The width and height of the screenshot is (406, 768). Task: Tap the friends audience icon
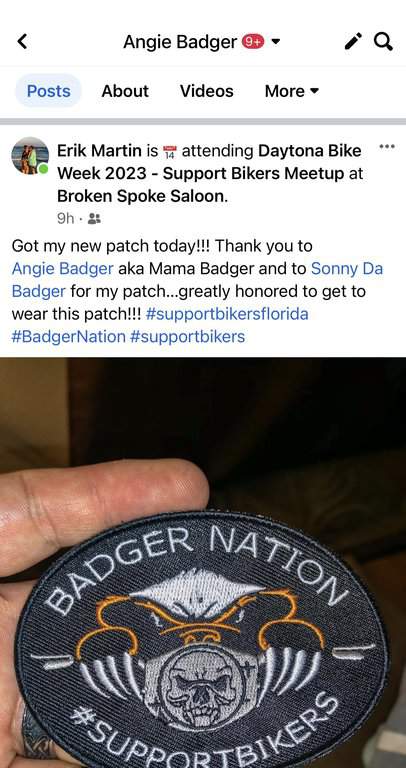(x=94, y=219)
